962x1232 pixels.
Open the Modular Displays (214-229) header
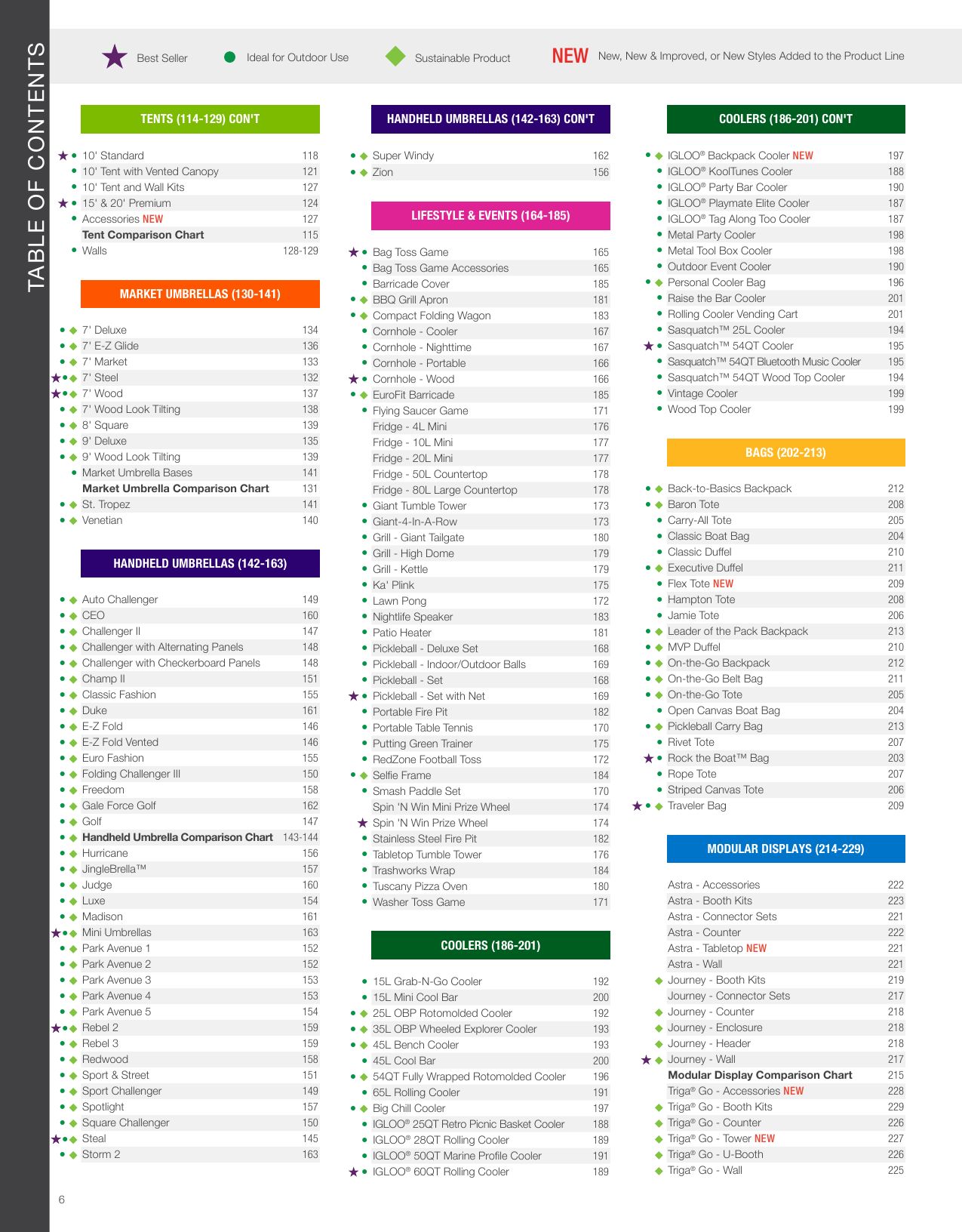785,849
